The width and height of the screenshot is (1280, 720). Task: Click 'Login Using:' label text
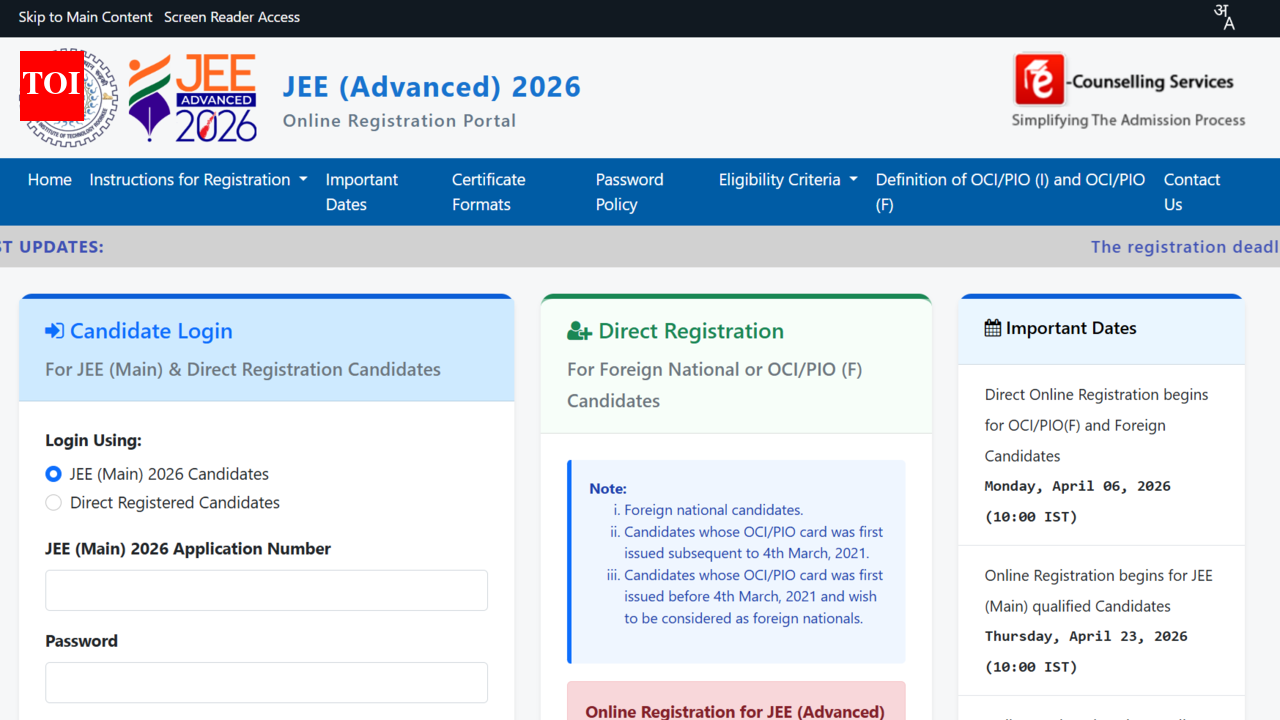[x=94, y=440]
